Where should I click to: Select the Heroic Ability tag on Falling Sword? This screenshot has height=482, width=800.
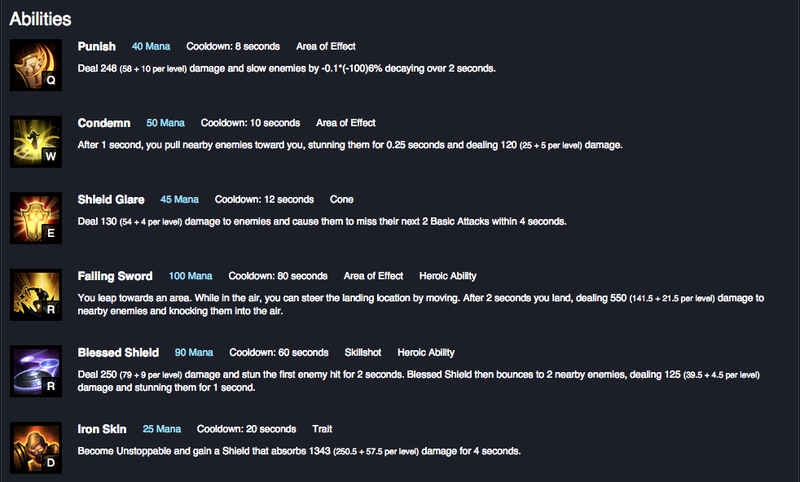click(447, 276)
